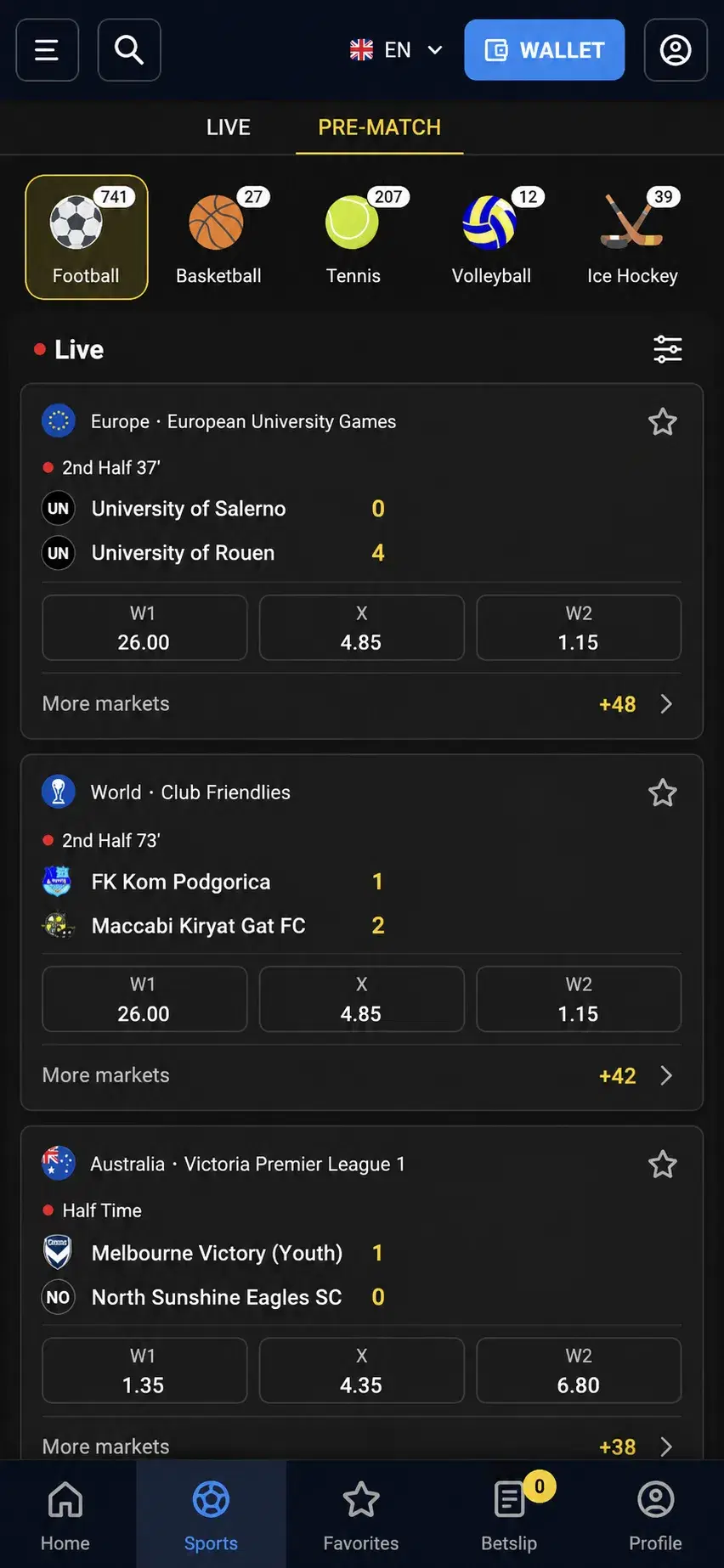Open the live filter settings icon
The width and height of the screenshot is (724, 1568).
pyautogui.click(x=668, y=349)
